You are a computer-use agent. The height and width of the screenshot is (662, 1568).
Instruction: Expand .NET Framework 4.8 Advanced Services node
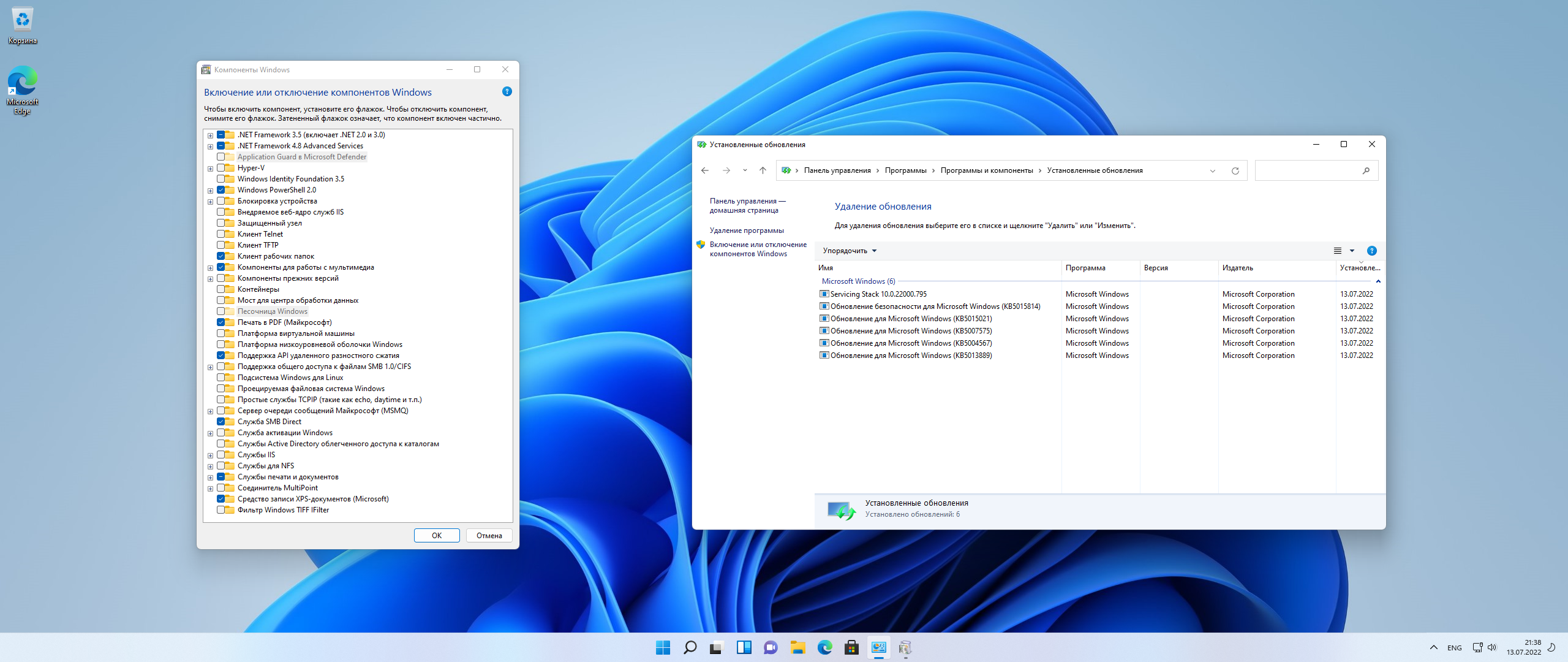[210, 146]
